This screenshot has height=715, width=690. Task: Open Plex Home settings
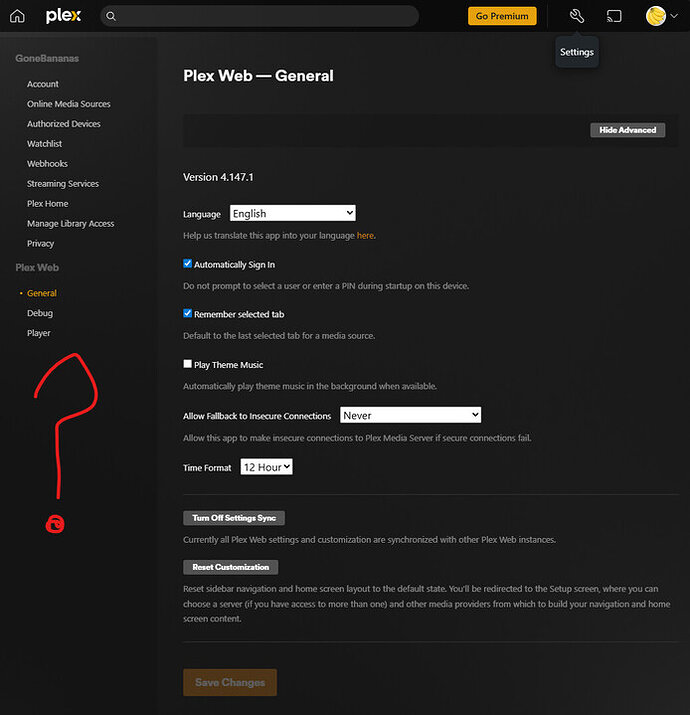47,204
